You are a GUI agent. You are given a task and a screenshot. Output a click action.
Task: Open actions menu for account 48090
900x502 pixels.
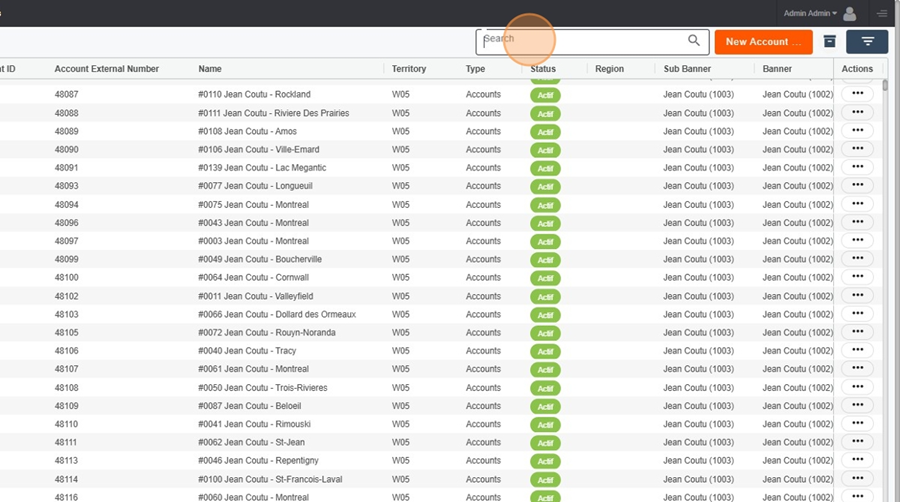click(858, 149)
